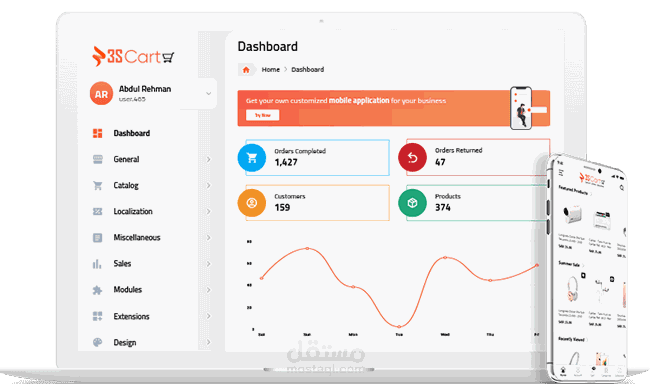Expand the Localization submenu chevron
653x384 pixels.
pyautogui.click(x=209, y=212)
